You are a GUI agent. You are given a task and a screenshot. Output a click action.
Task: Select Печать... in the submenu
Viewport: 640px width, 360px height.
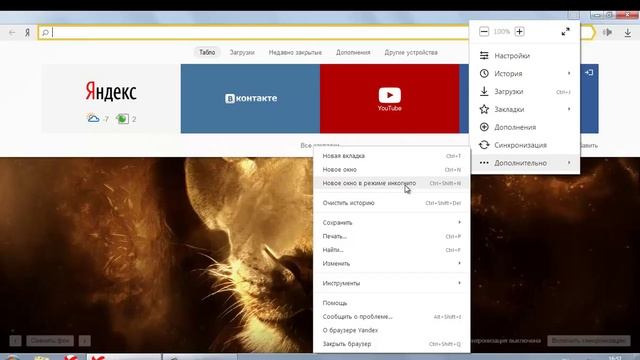[392, 236]
